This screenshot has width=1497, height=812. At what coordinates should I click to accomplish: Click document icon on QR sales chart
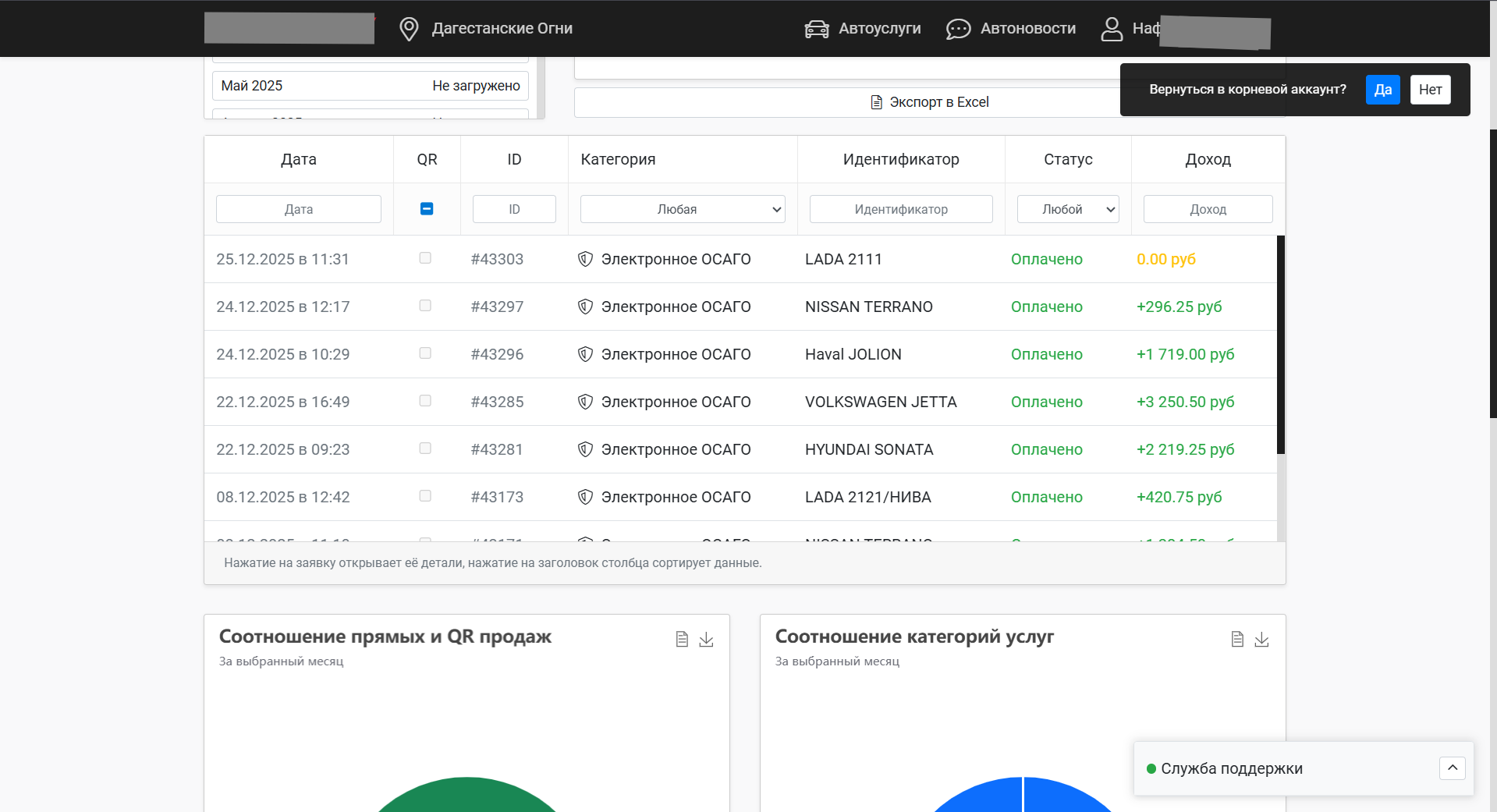(x=682, y=640)
